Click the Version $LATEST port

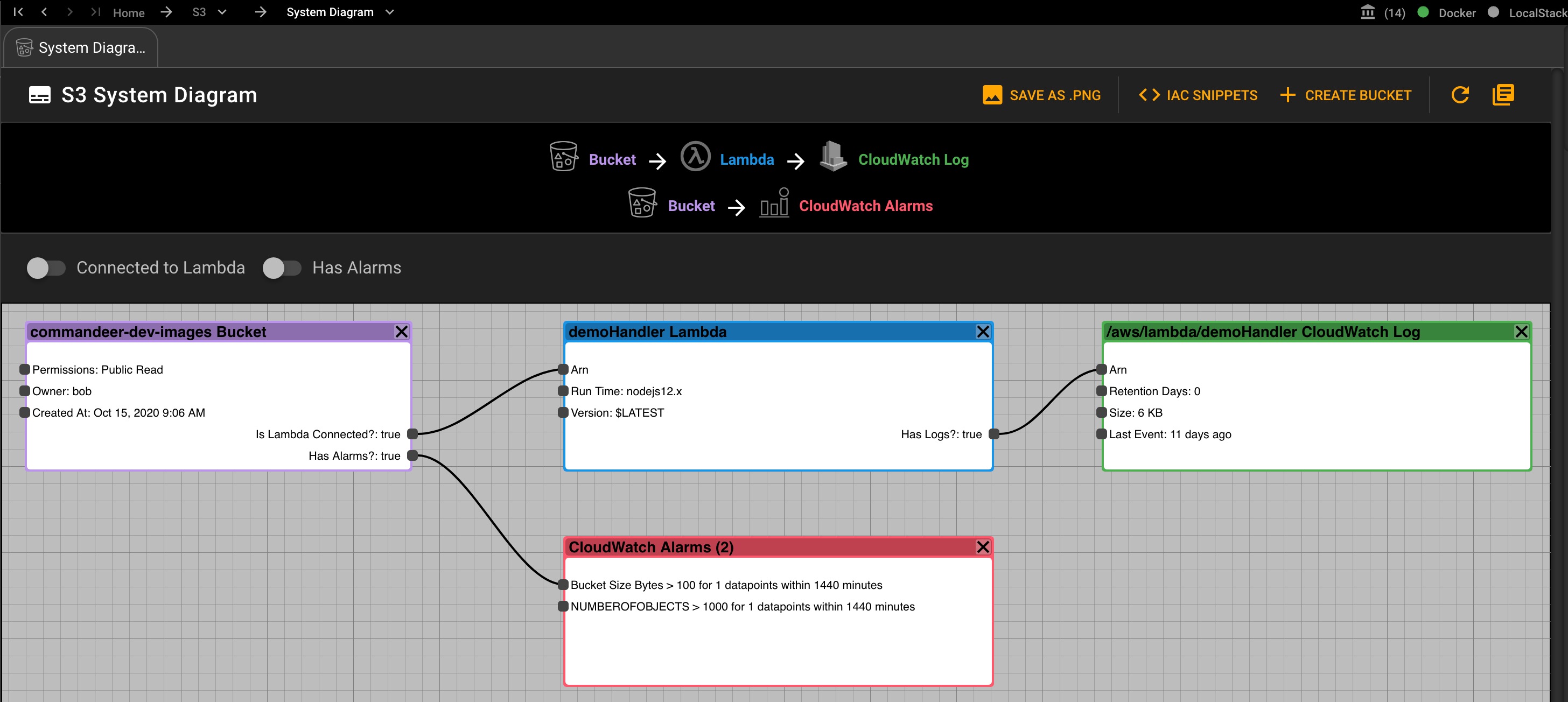click(563, 412)
